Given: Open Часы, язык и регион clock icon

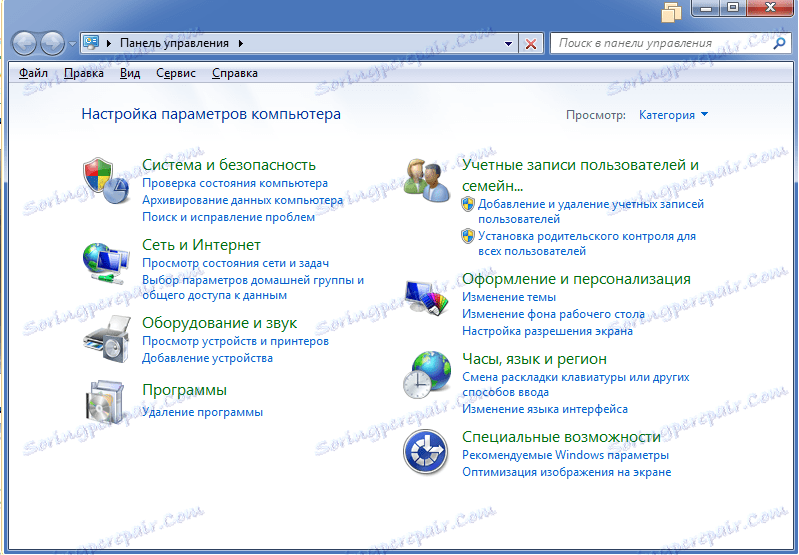Looking at the screenshot, I should (427, 375).
